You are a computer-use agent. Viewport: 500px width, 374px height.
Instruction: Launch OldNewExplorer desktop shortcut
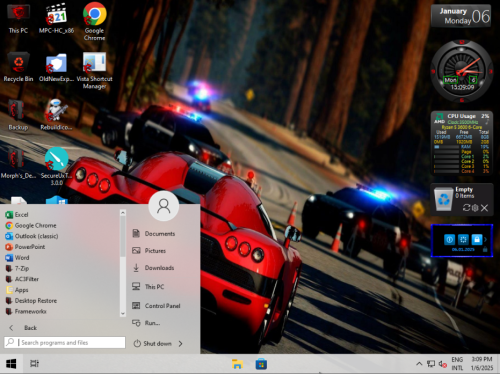(56, 67)
